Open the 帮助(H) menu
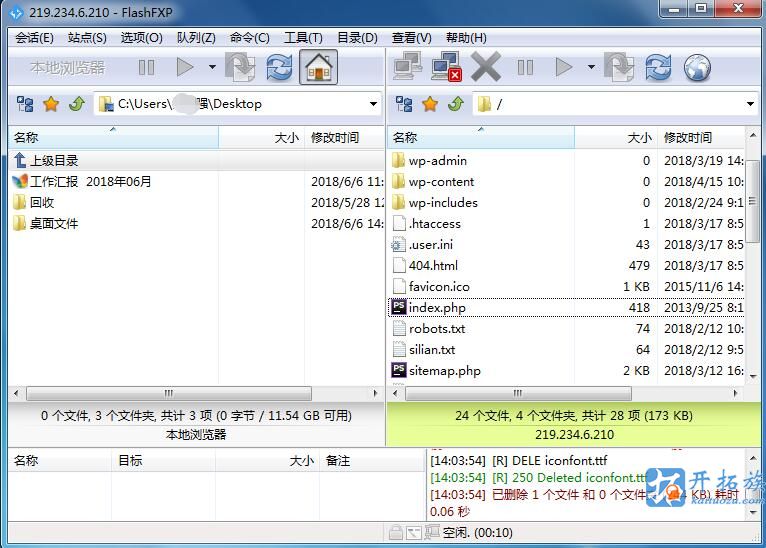766x548 pixels. coord(466,38)
